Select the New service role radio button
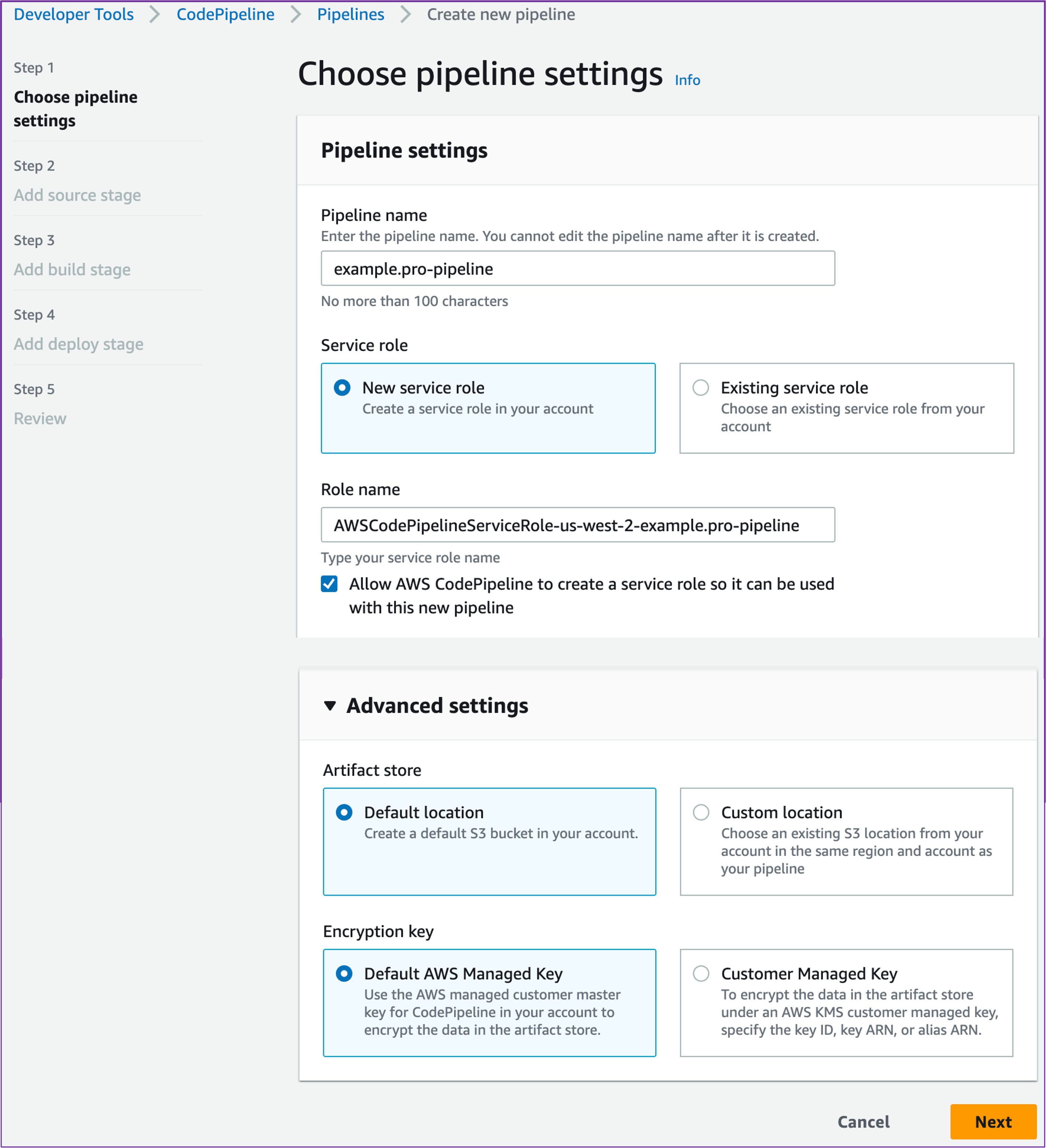1047x1148 pixels. coord(342,388)
